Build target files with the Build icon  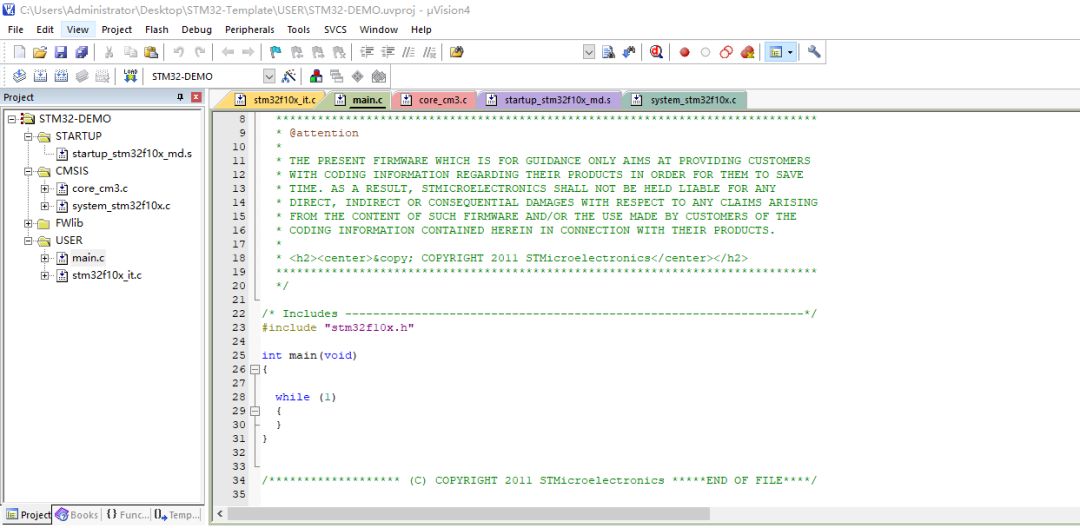pyautogui.click(x=40, y=76)
